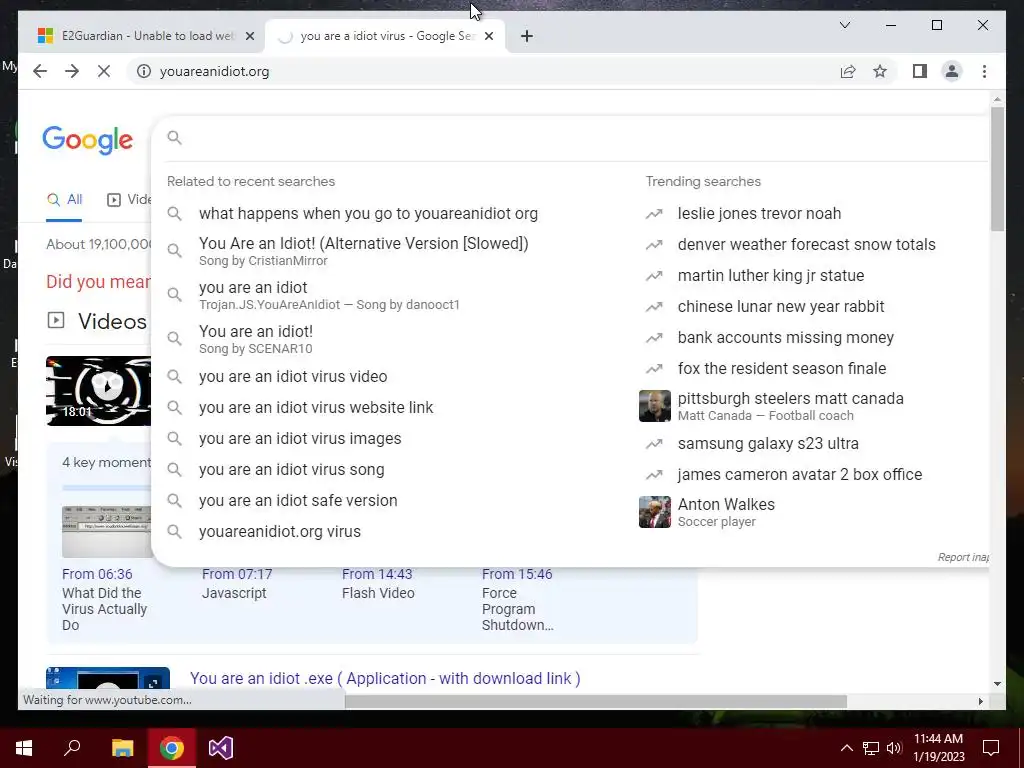1024x768 pixels.
Task: Open Visual Studio from the taskbar
Action: (221, 748)
